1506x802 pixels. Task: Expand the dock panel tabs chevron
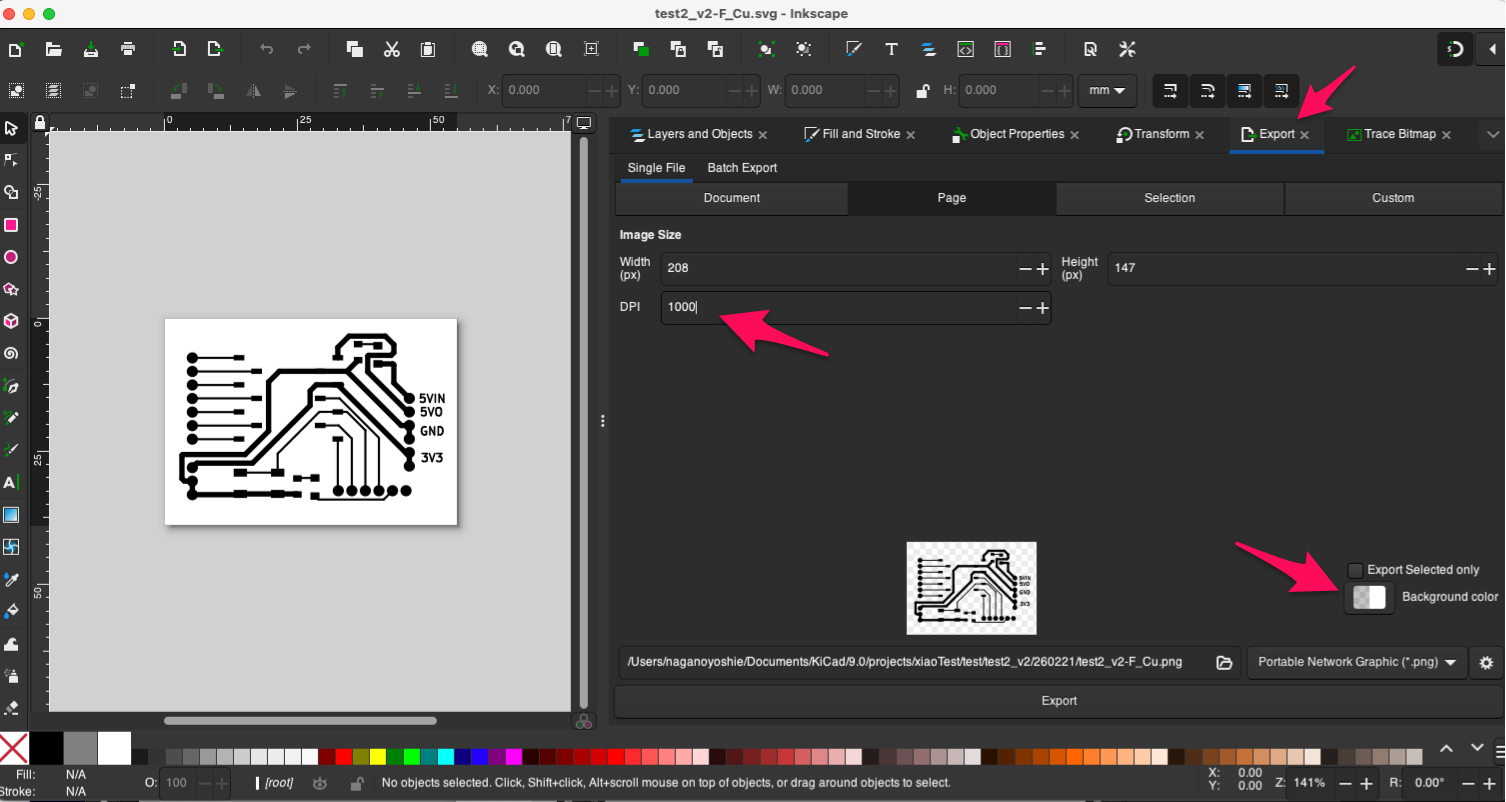pos(1493,134)
